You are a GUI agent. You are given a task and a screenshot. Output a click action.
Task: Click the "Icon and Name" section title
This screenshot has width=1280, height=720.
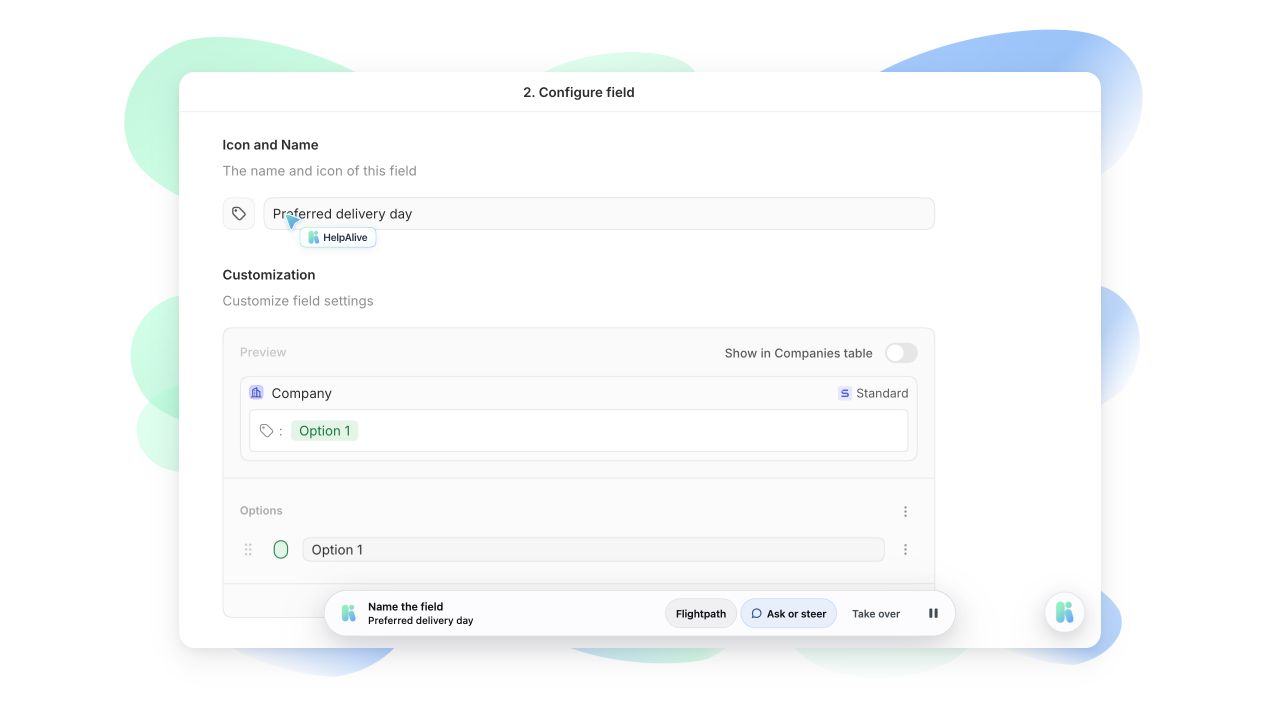(271, 145)
